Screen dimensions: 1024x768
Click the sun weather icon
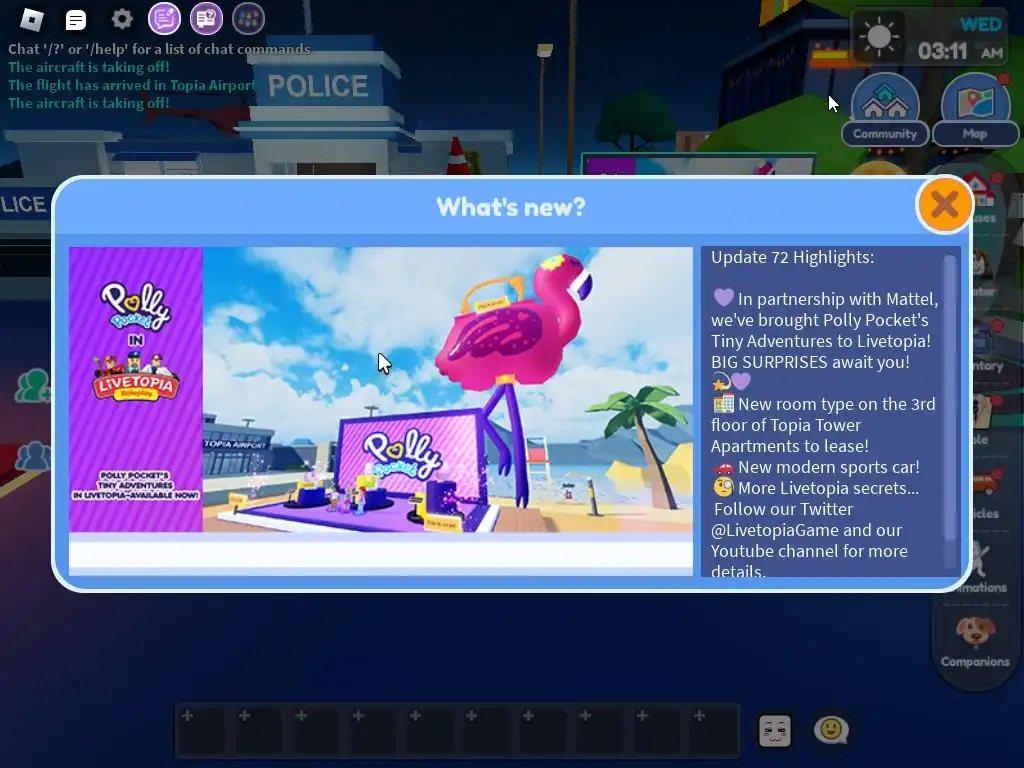[x=878, y=36]
